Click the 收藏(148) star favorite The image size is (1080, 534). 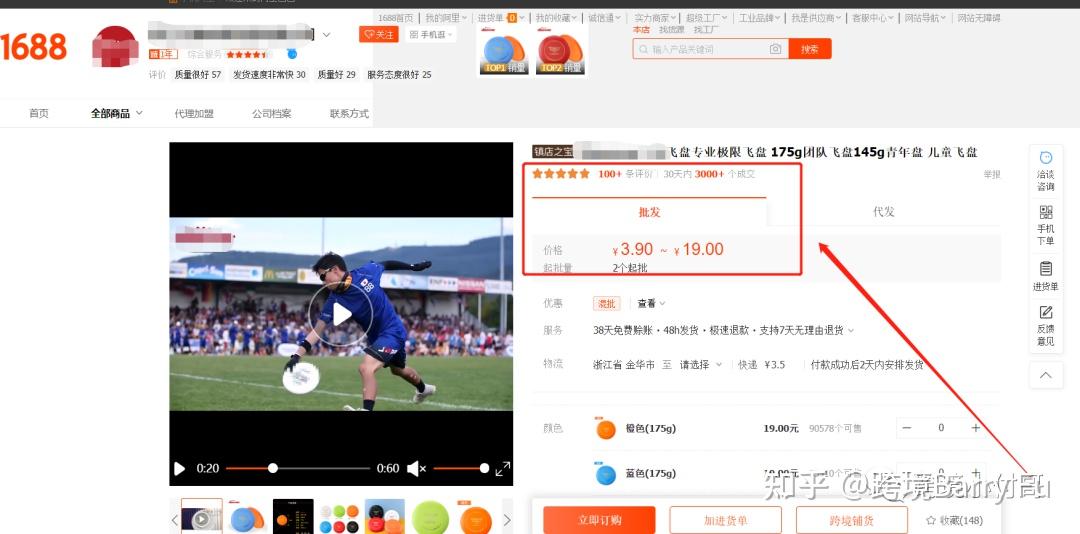tap(954, 520)
